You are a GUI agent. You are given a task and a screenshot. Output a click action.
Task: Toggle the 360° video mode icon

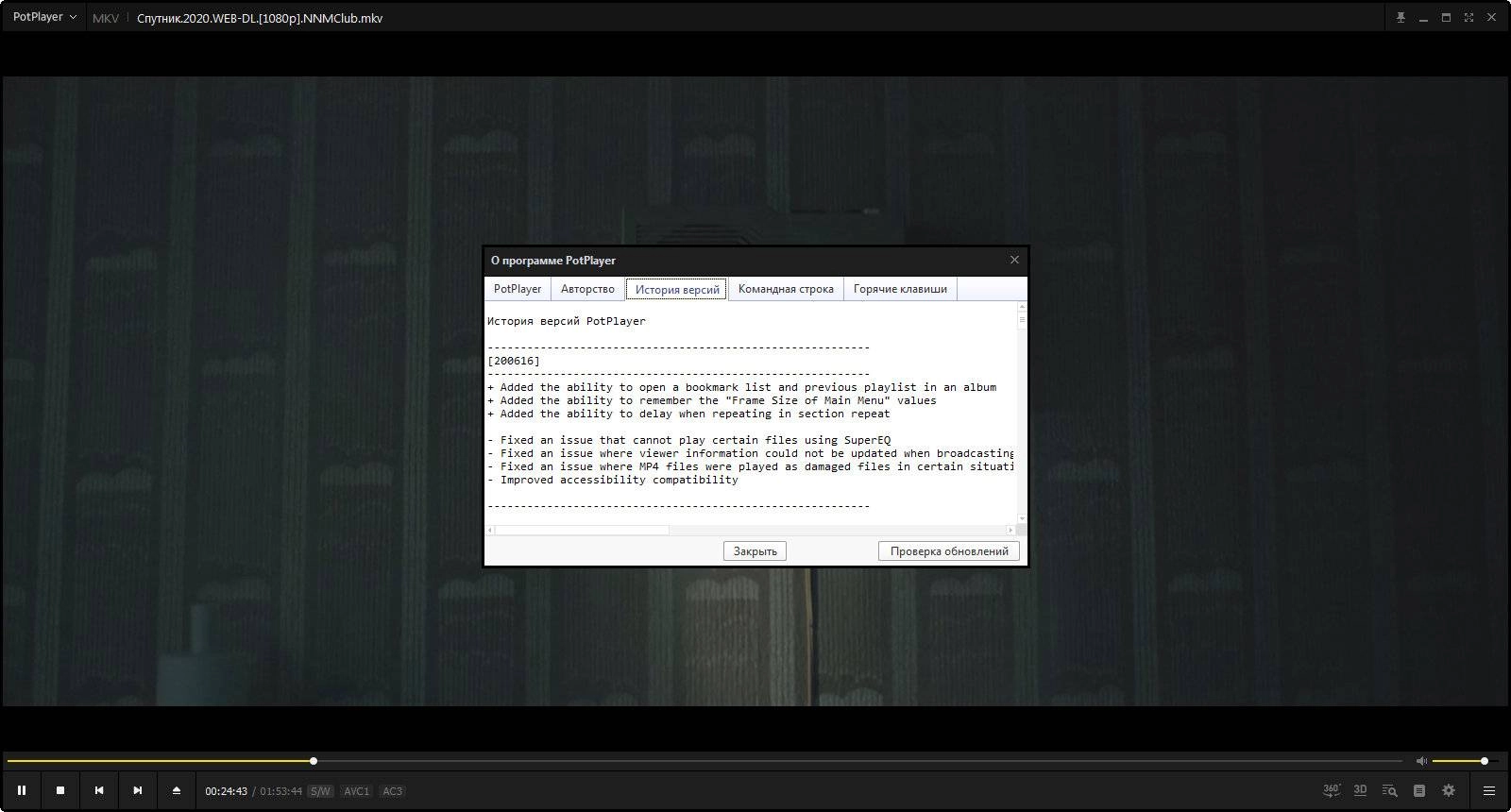pyautogui.click(x=1332, y=790)
